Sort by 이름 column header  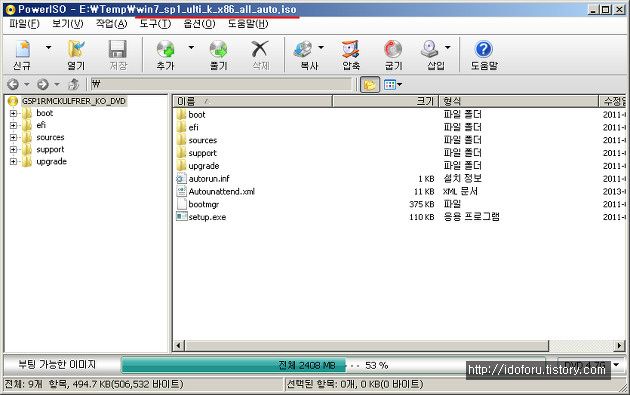(x=253, y=101)
